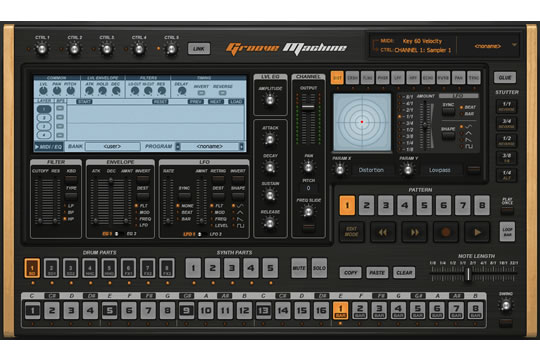The height and width of the screenshot is (360, 540).
Task: Click the LINK button
Action: (x=199, y=49)
